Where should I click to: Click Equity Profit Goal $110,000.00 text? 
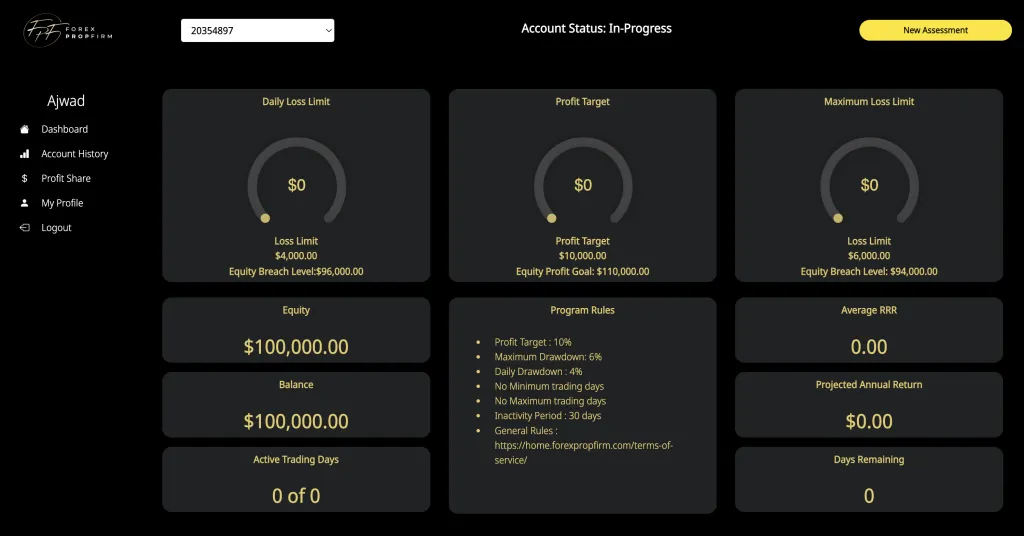coord(583,272)
